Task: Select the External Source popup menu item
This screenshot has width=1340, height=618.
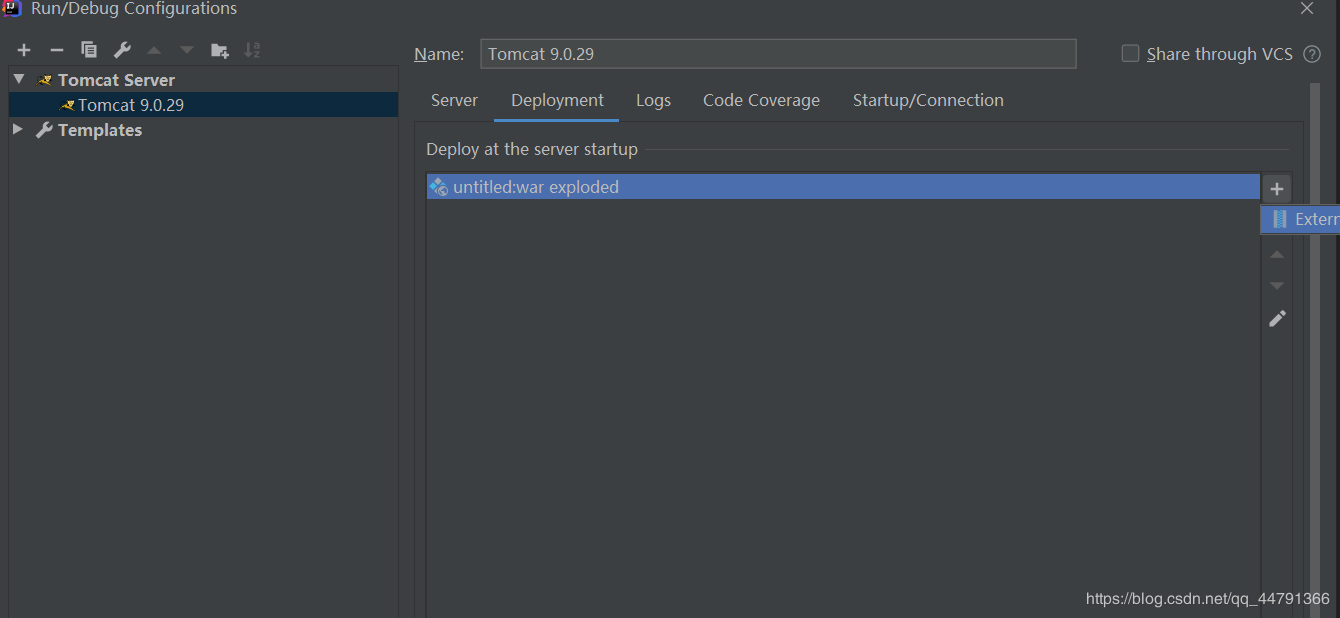Action: pyautogui.click(x=1305, y=220)
